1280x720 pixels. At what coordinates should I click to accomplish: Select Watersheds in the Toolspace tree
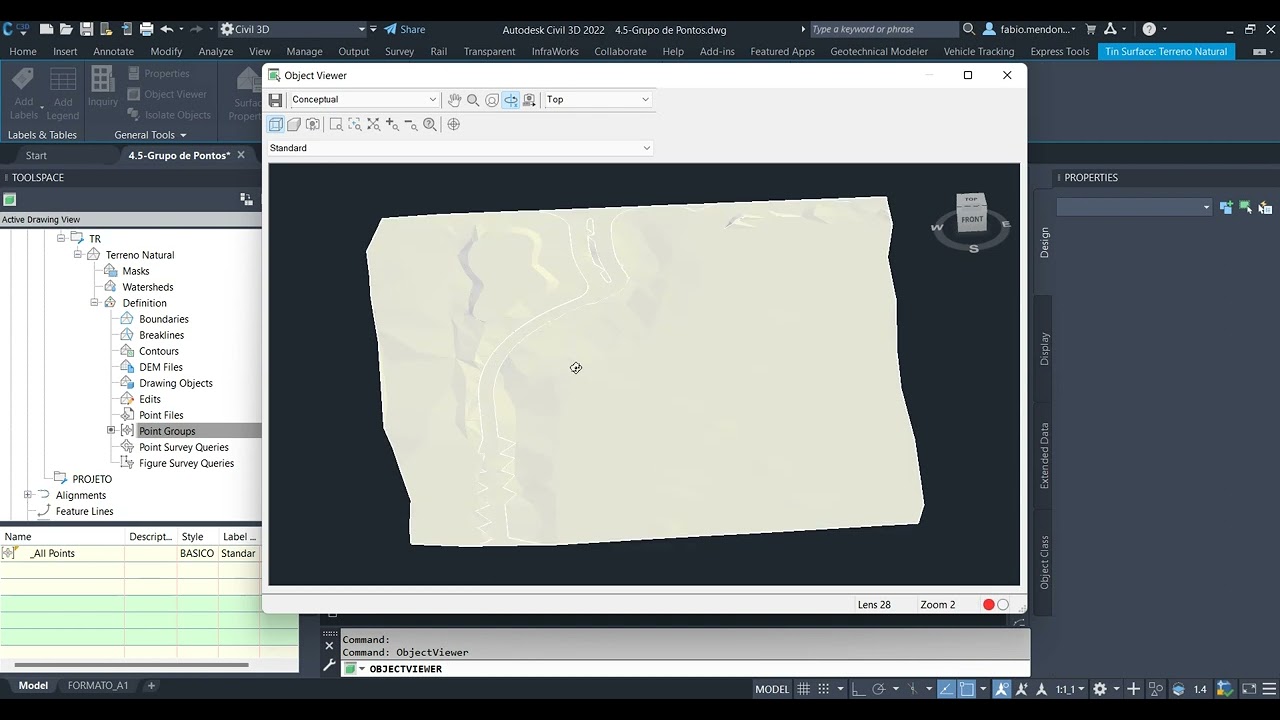coord(147,287)
